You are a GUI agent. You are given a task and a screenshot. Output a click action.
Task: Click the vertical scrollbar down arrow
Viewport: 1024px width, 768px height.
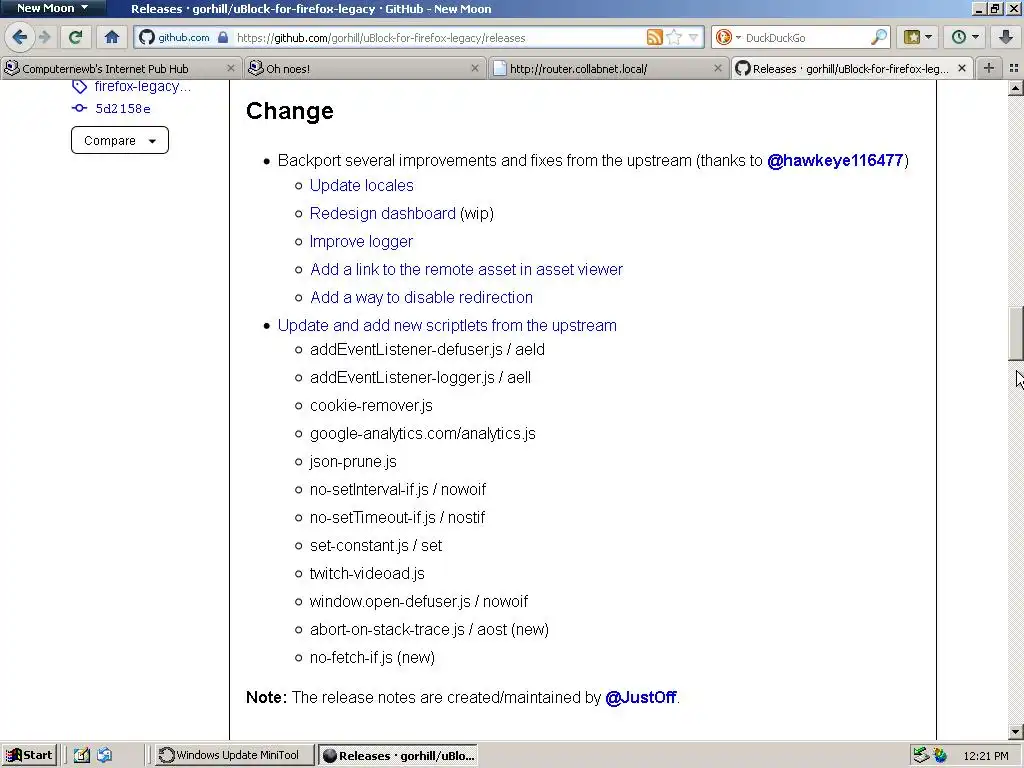point(1016,731)
